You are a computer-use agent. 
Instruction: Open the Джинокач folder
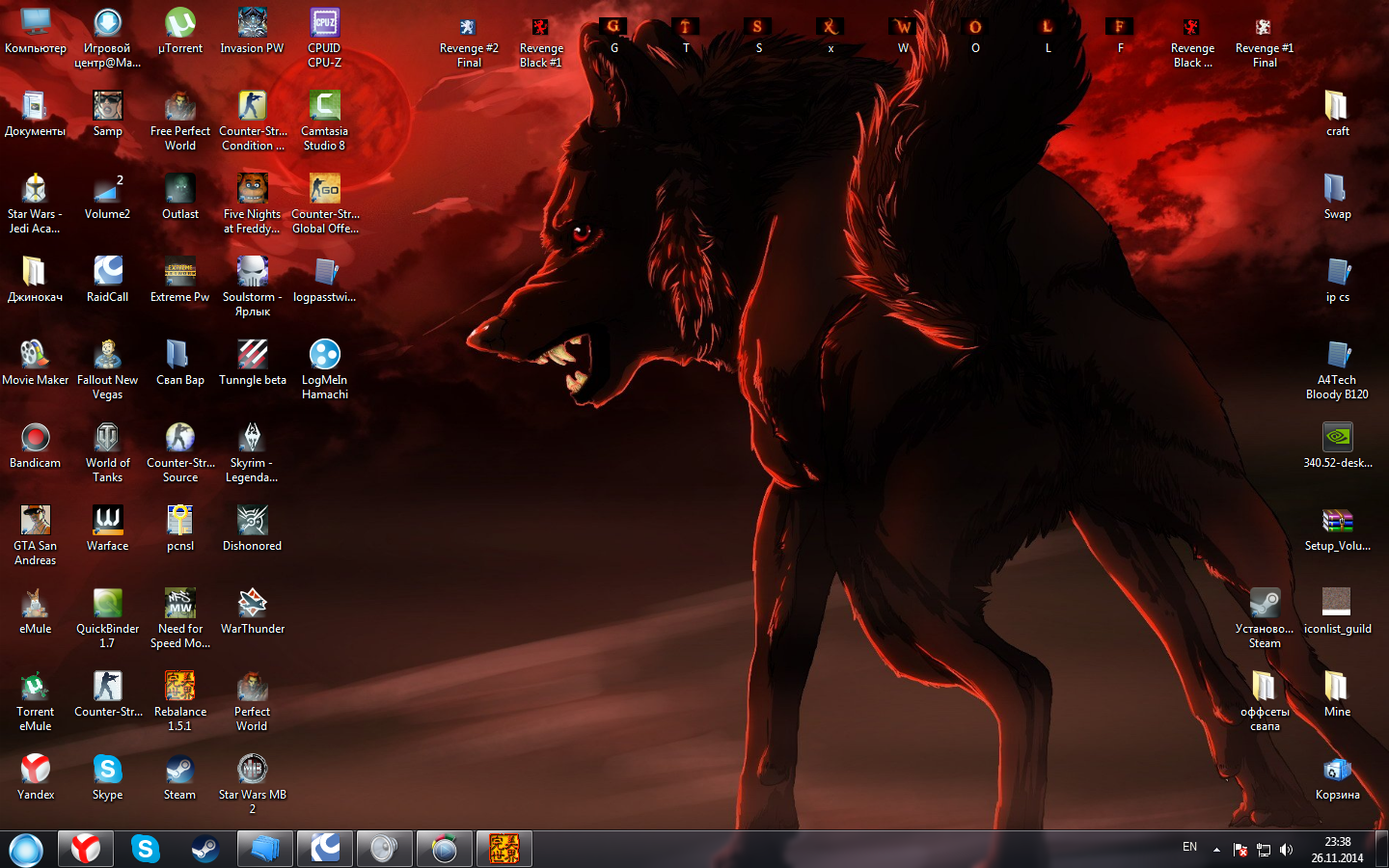tap(35, 281)
